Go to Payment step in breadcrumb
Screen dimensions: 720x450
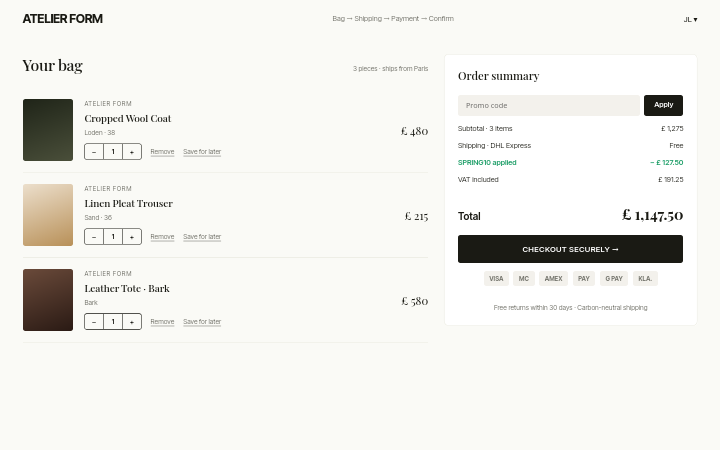click(x=405, y=18)
